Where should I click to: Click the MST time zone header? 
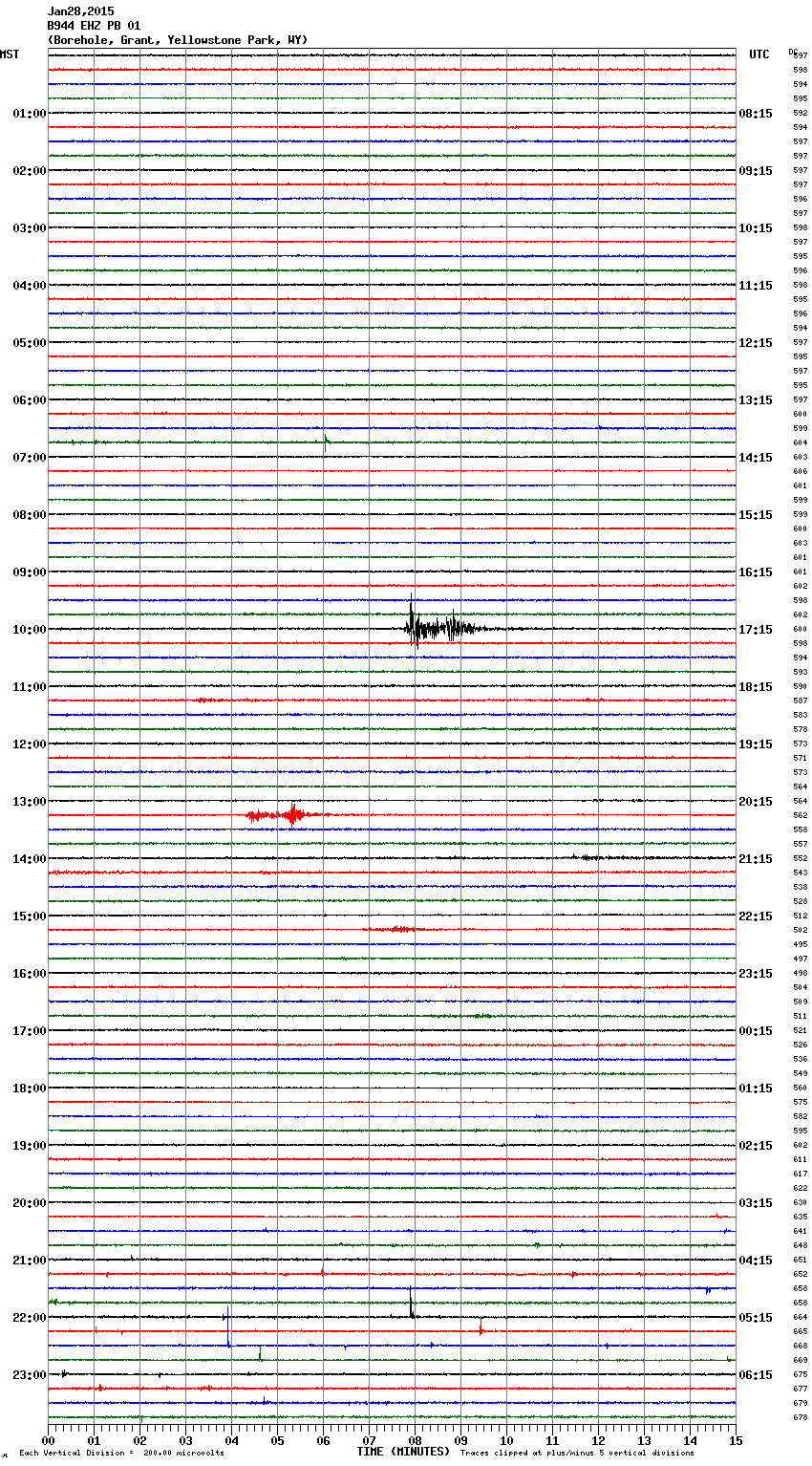pyautogui.click(x=10, y=54)
